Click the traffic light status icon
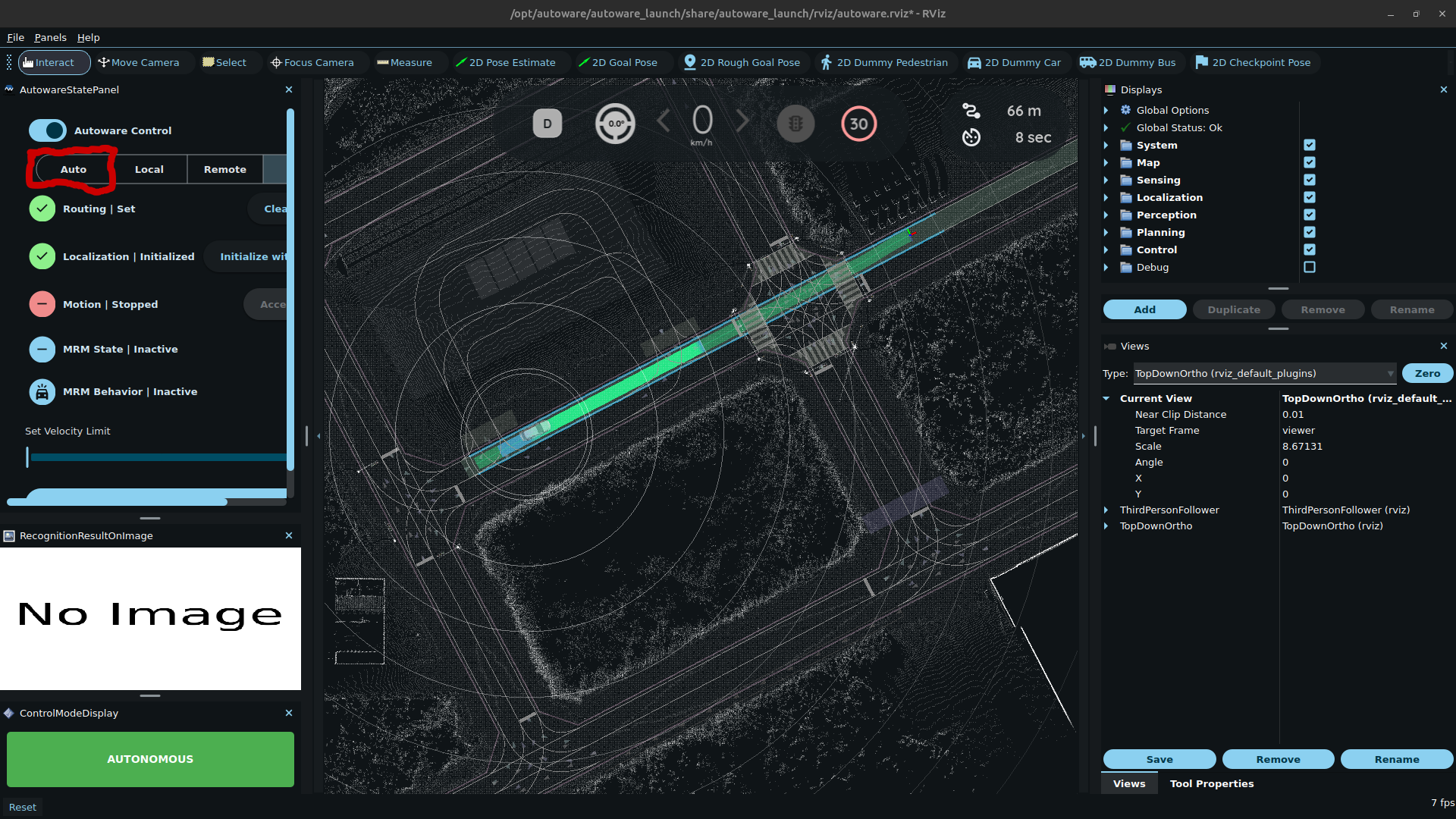Image resolution: width=1456 pixels, height=819 pixels. point(795,124)
